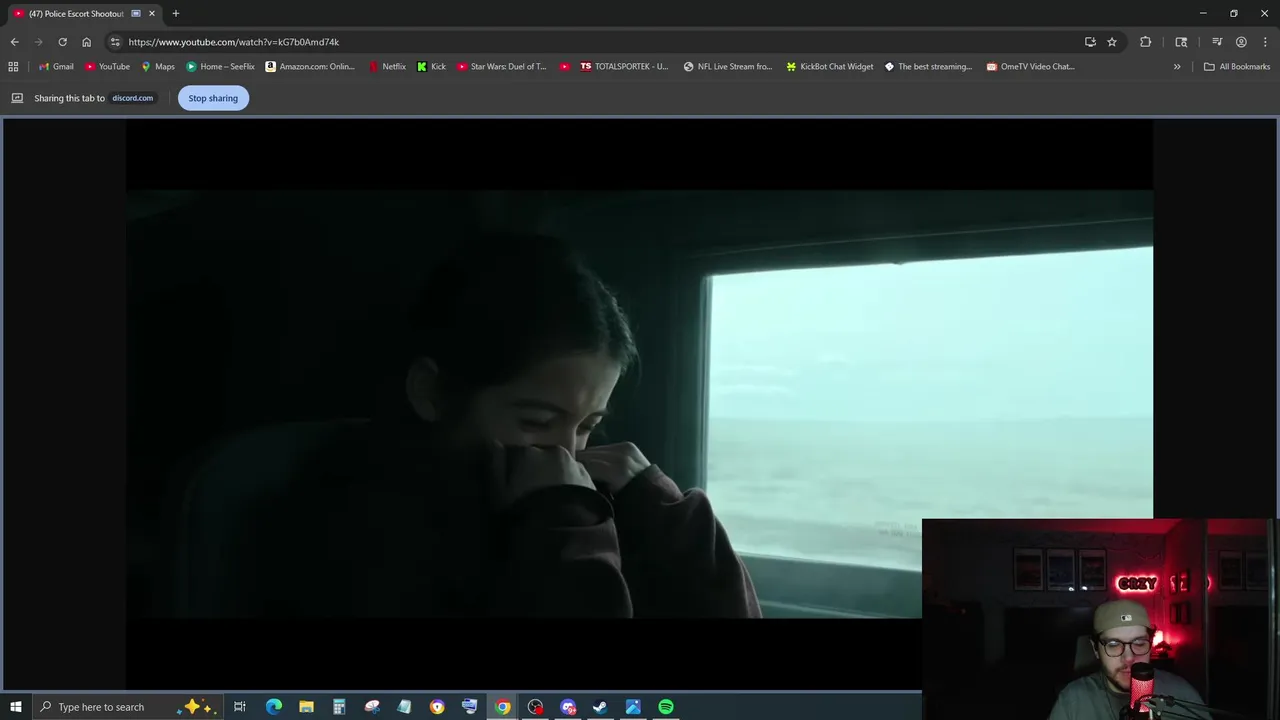Open the apps grid shortcut
The width and height of the screenshot is (1280, 720).
pyautogui.click(x=13, y=67)
